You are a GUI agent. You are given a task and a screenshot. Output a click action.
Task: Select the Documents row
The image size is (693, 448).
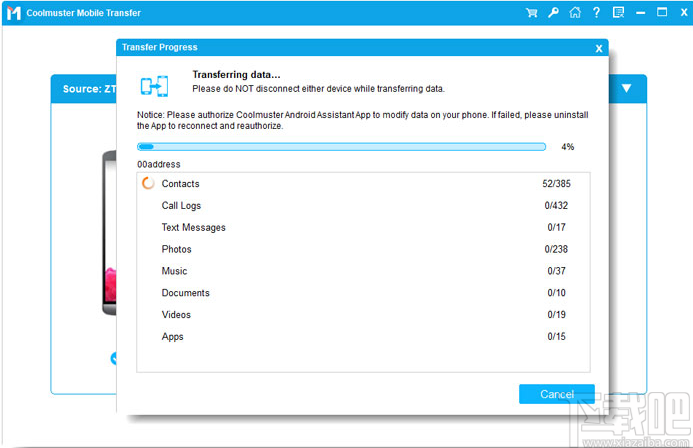click(362, 293)
